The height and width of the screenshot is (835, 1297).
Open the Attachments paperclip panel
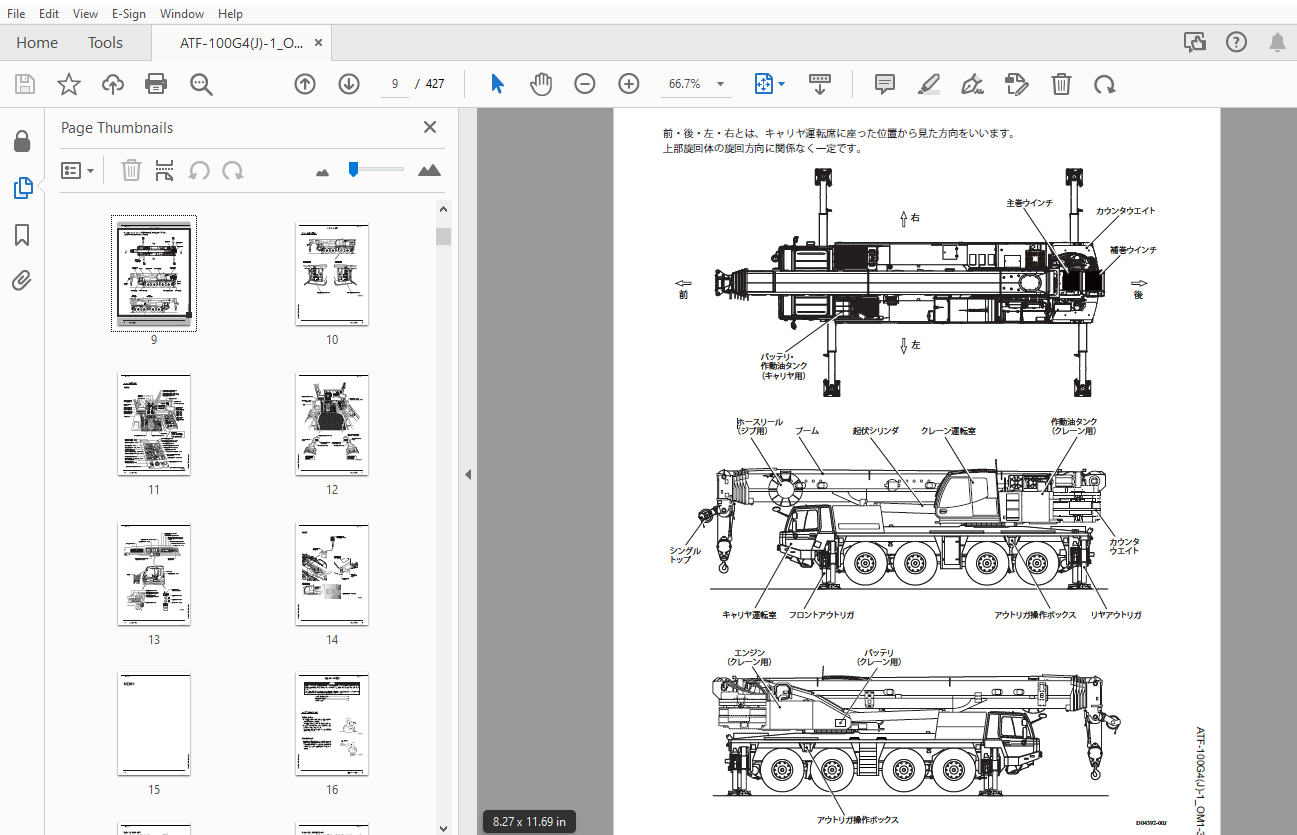22,281
